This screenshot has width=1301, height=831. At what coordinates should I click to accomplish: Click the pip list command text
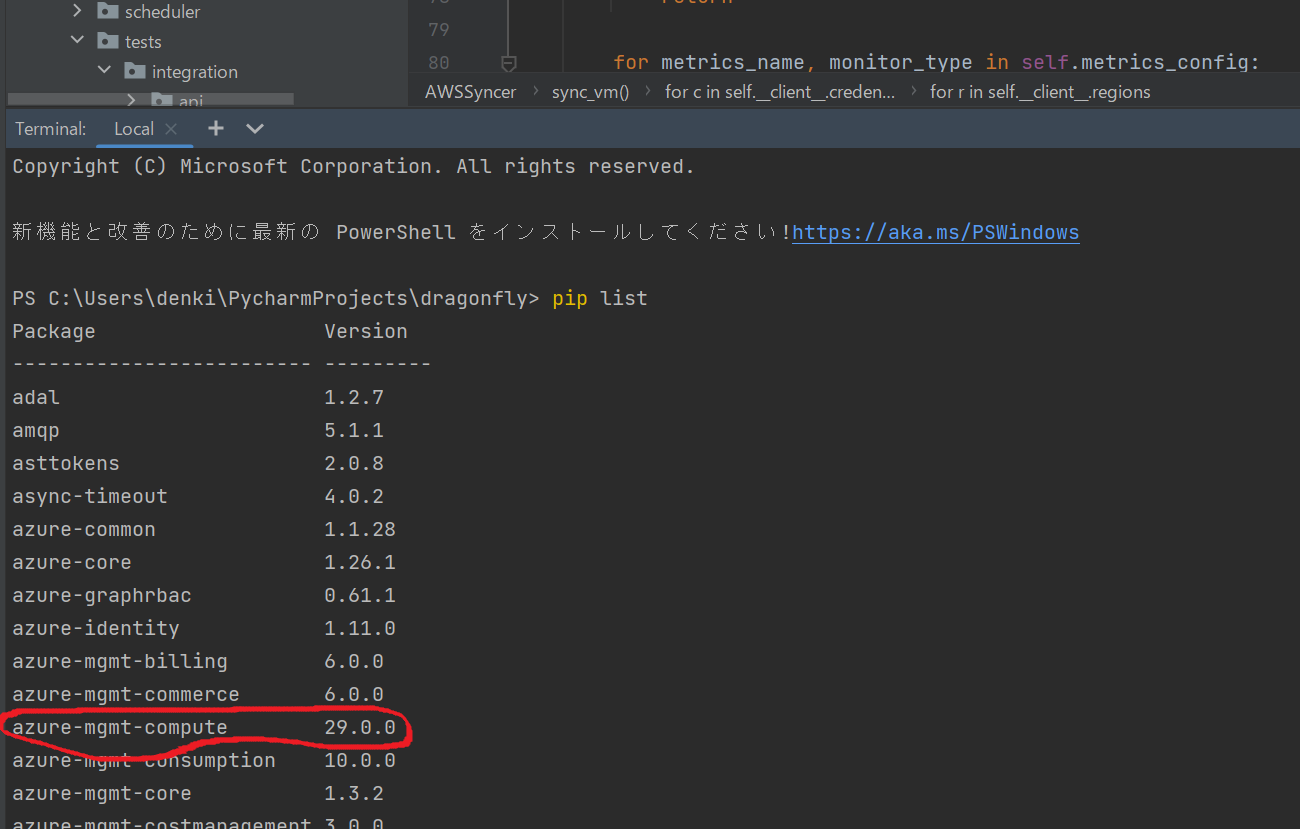coord(600,299)
